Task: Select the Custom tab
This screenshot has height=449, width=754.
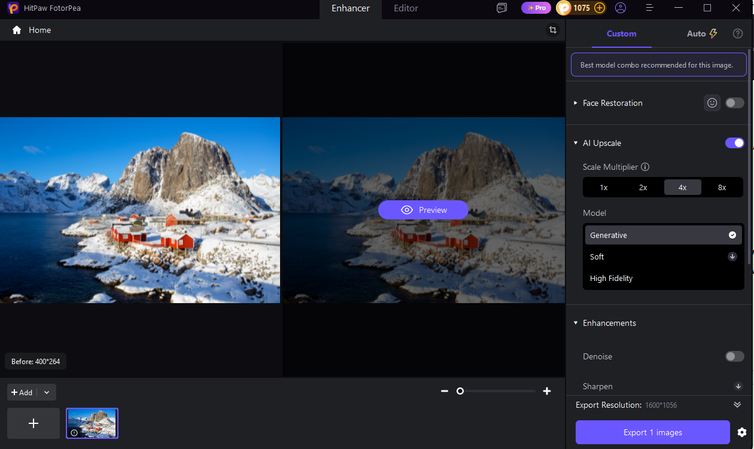Action: coord(621,34)
